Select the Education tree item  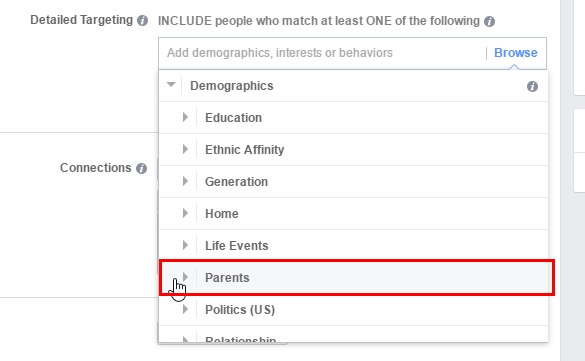click(353, 117)
